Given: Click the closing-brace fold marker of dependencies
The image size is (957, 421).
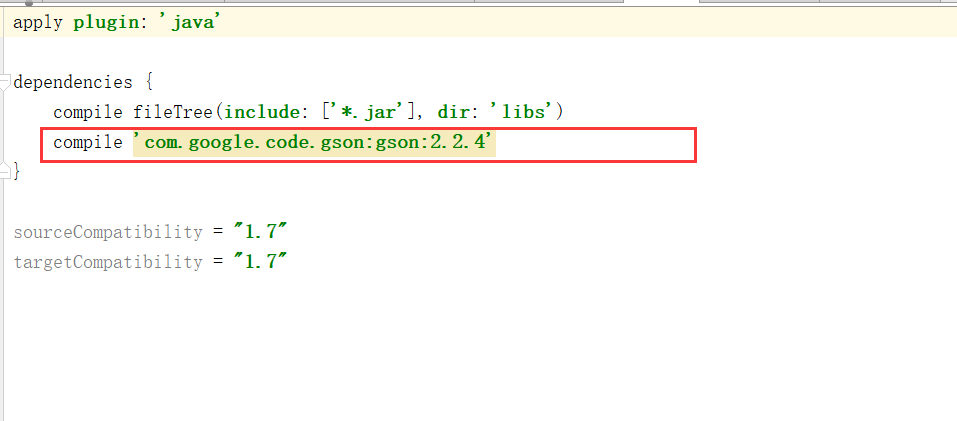Looking at the screenshot, I should (5, 171).
